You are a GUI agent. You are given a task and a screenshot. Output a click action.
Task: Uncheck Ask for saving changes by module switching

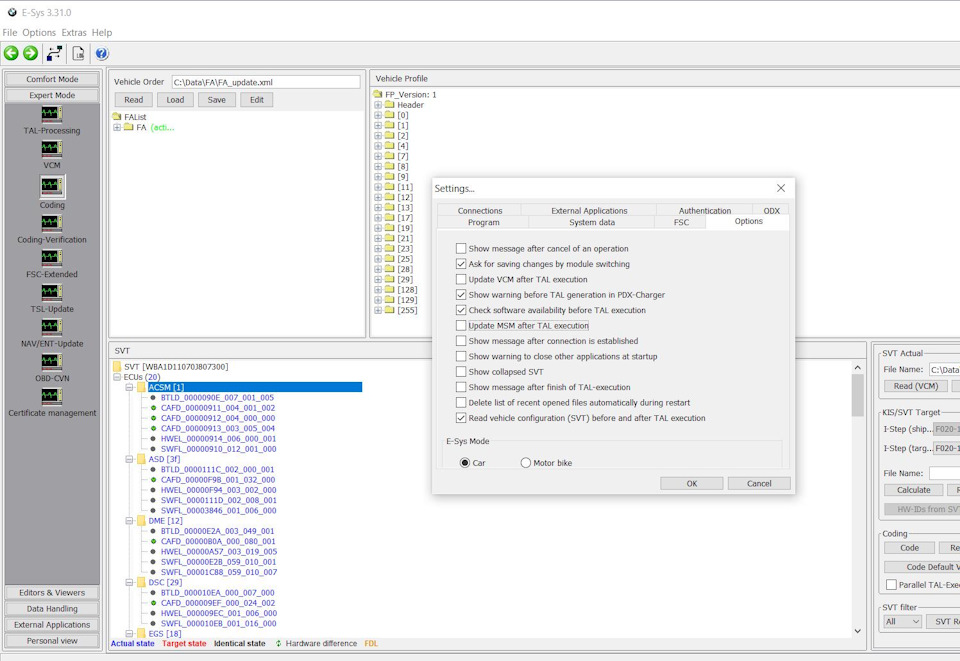click(461, 264)
